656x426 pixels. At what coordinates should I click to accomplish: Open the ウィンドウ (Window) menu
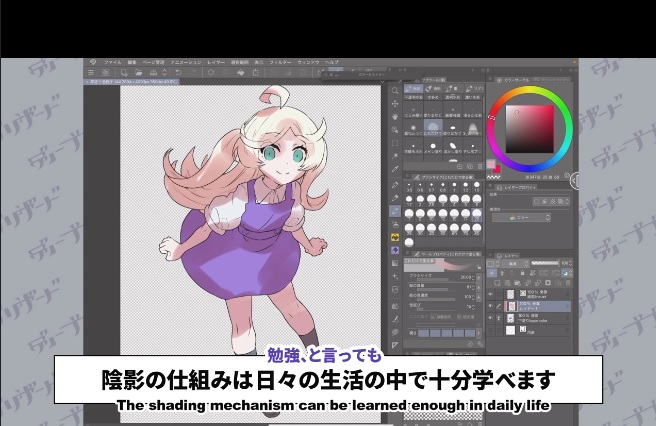click(x=308, y=62)
